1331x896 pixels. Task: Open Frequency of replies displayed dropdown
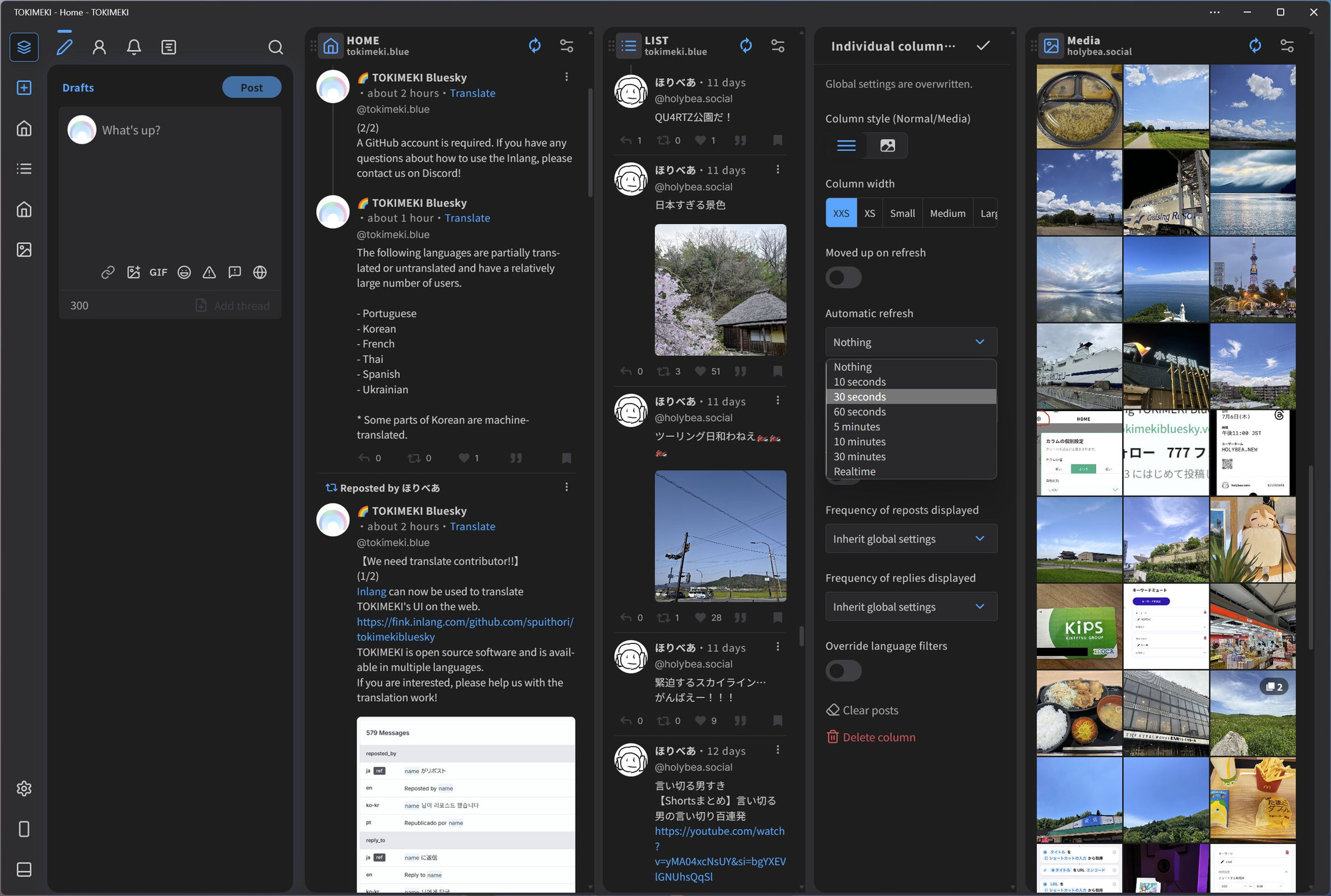(911, 607)
